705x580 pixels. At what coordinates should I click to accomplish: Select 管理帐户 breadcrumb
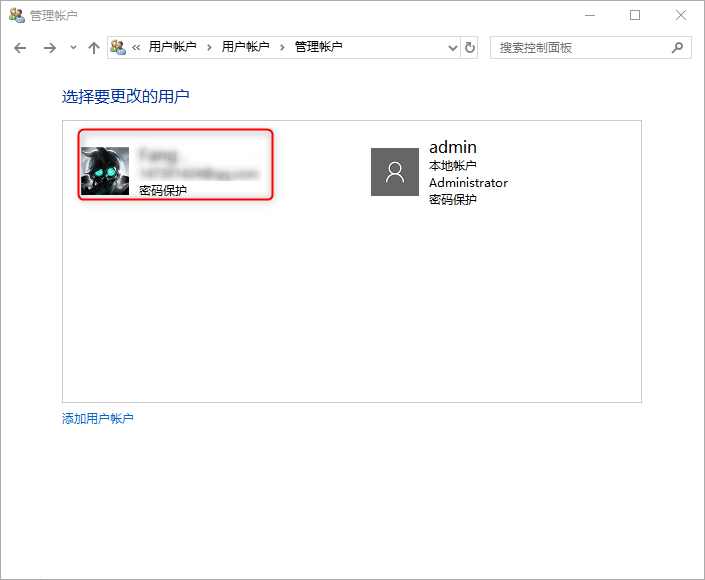(x=318, y=47)
